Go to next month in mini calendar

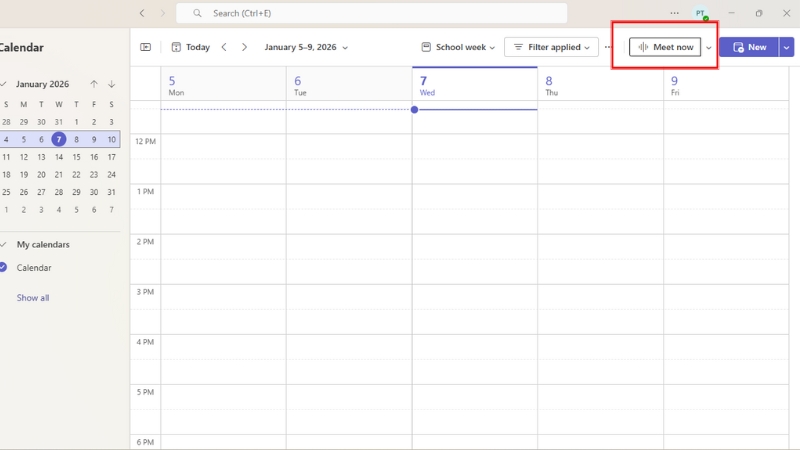111,84
